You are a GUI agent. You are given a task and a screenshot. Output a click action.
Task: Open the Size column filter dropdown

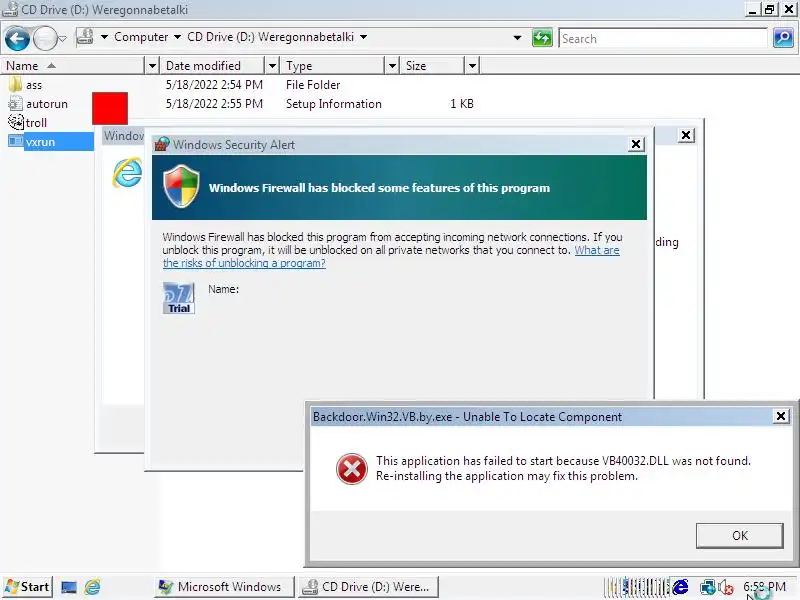click(x=472, y=66)
